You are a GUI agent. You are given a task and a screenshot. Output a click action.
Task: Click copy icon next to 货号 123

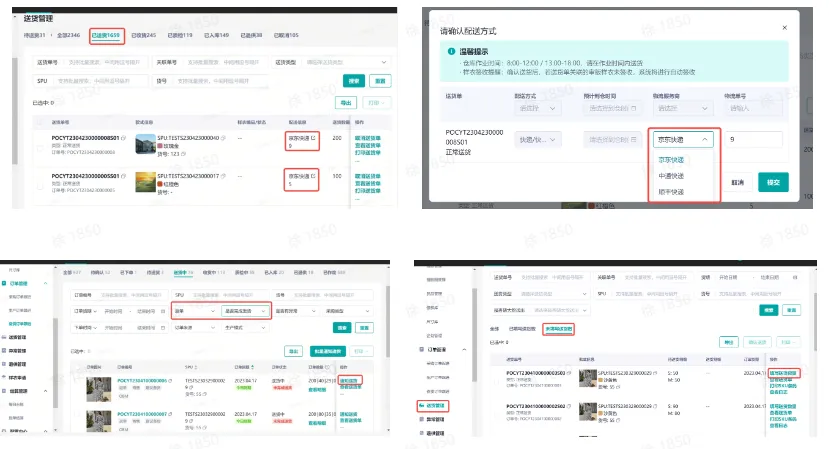[x=183, y=154]
